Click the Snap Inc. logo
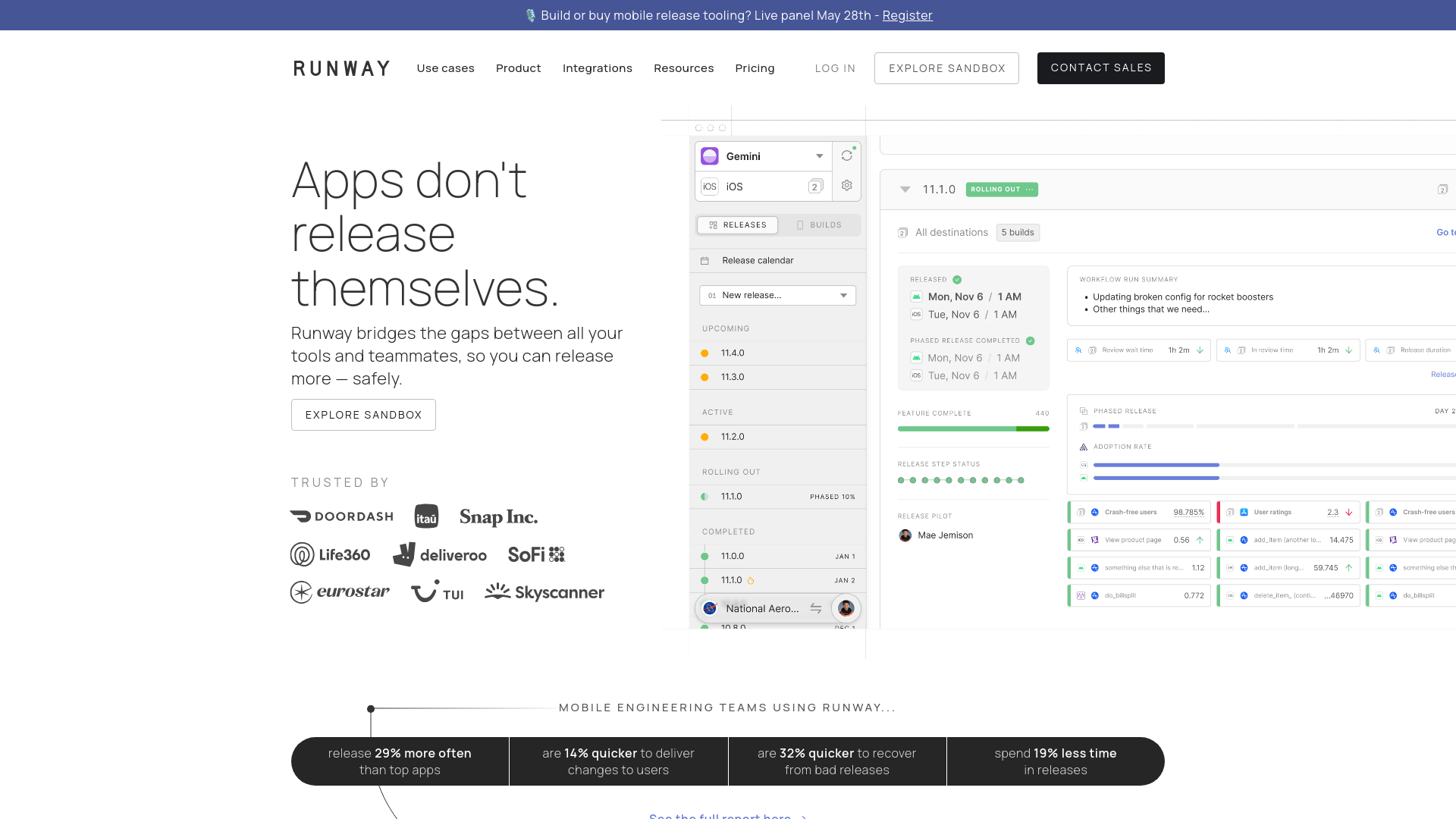The image size is (1456, 819). pyautogui.click(x=498, y=517)
